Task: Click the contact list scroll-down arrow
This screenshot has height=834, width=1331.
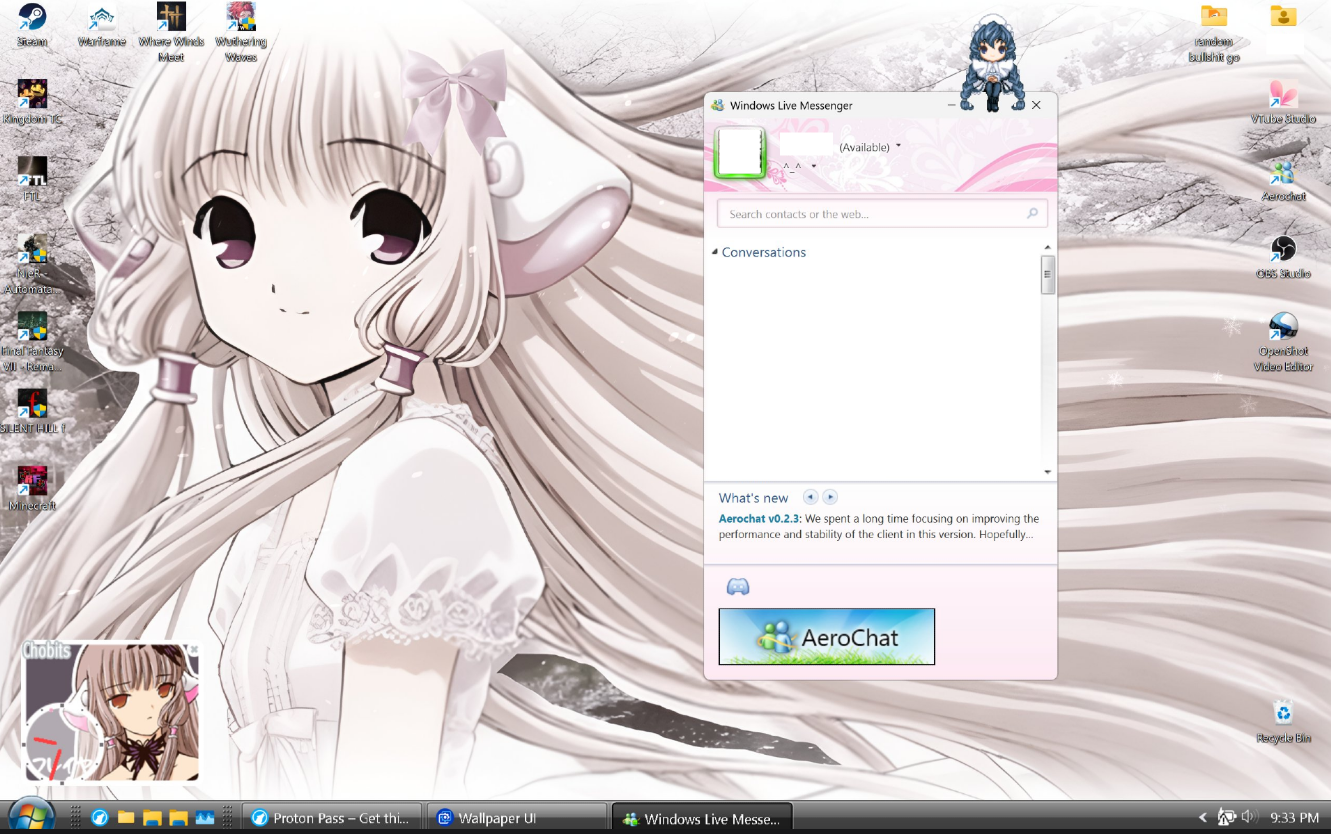Action: pos(1048,472)
